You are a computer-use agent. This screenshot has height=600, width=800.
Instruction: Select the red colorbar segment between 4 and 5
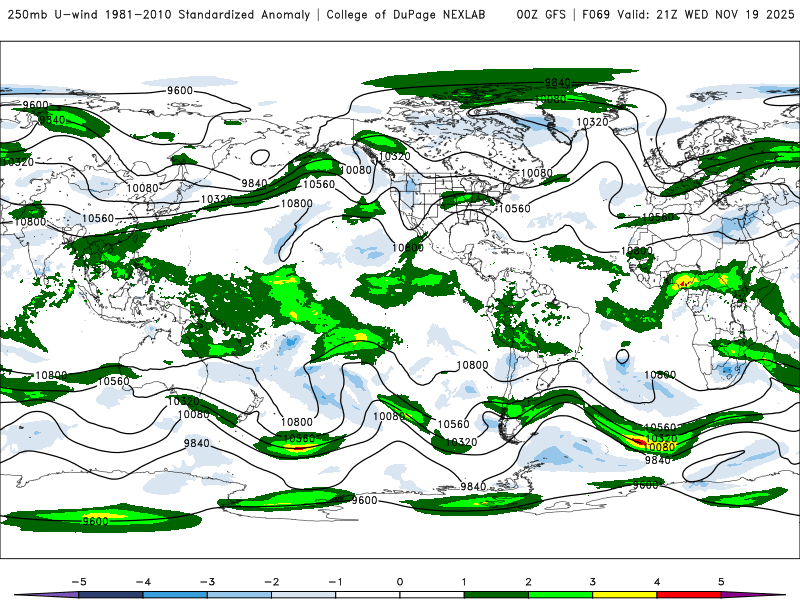point(689,595)
